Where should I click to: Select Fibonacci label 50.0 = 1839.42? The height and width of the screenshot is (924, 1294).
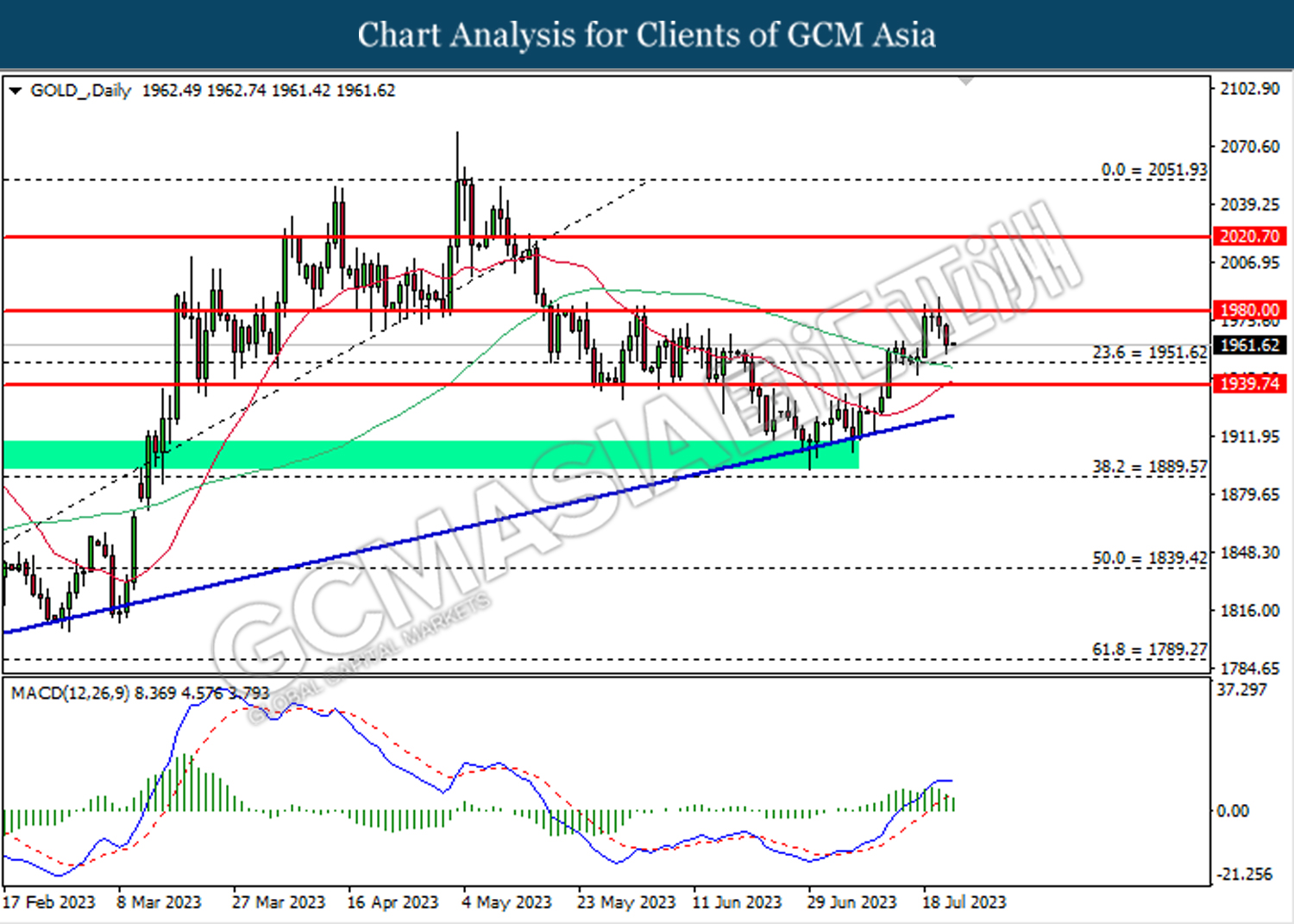pos(1150,558)
